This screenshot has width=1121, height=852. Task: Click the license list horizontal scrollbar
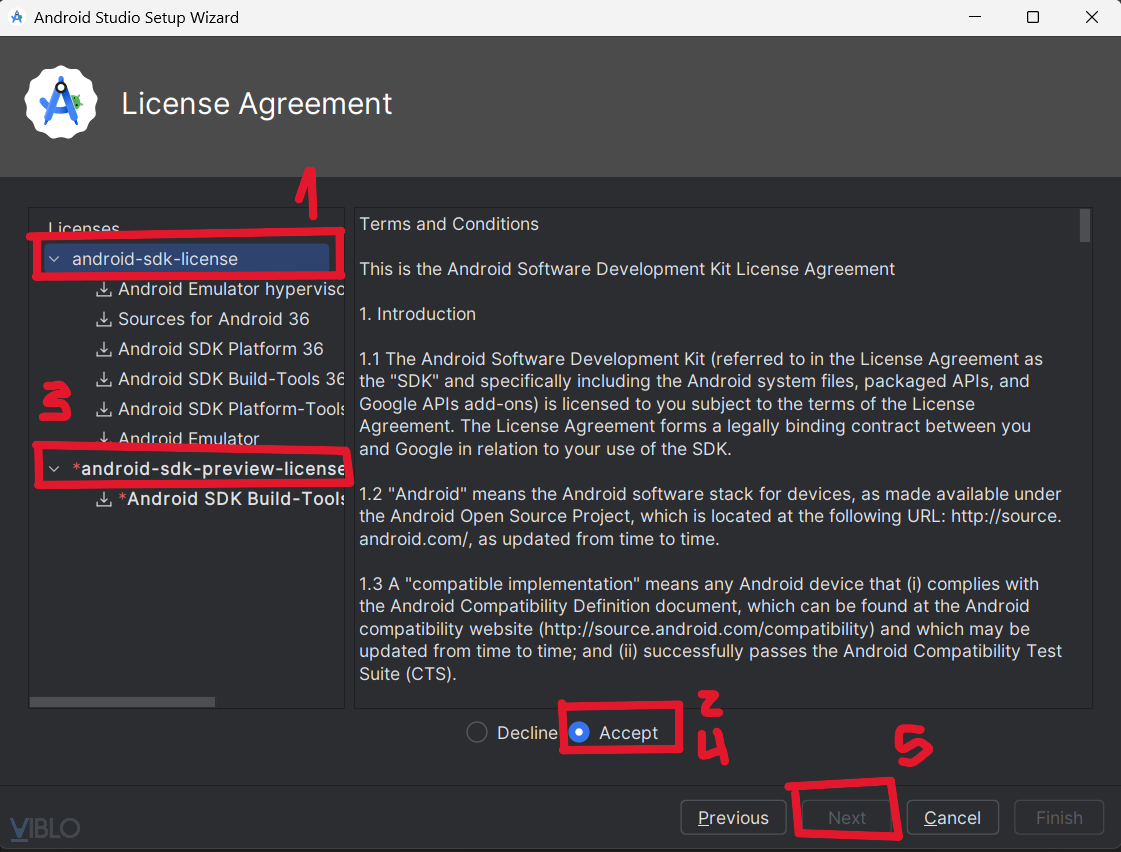click(122, 702)
